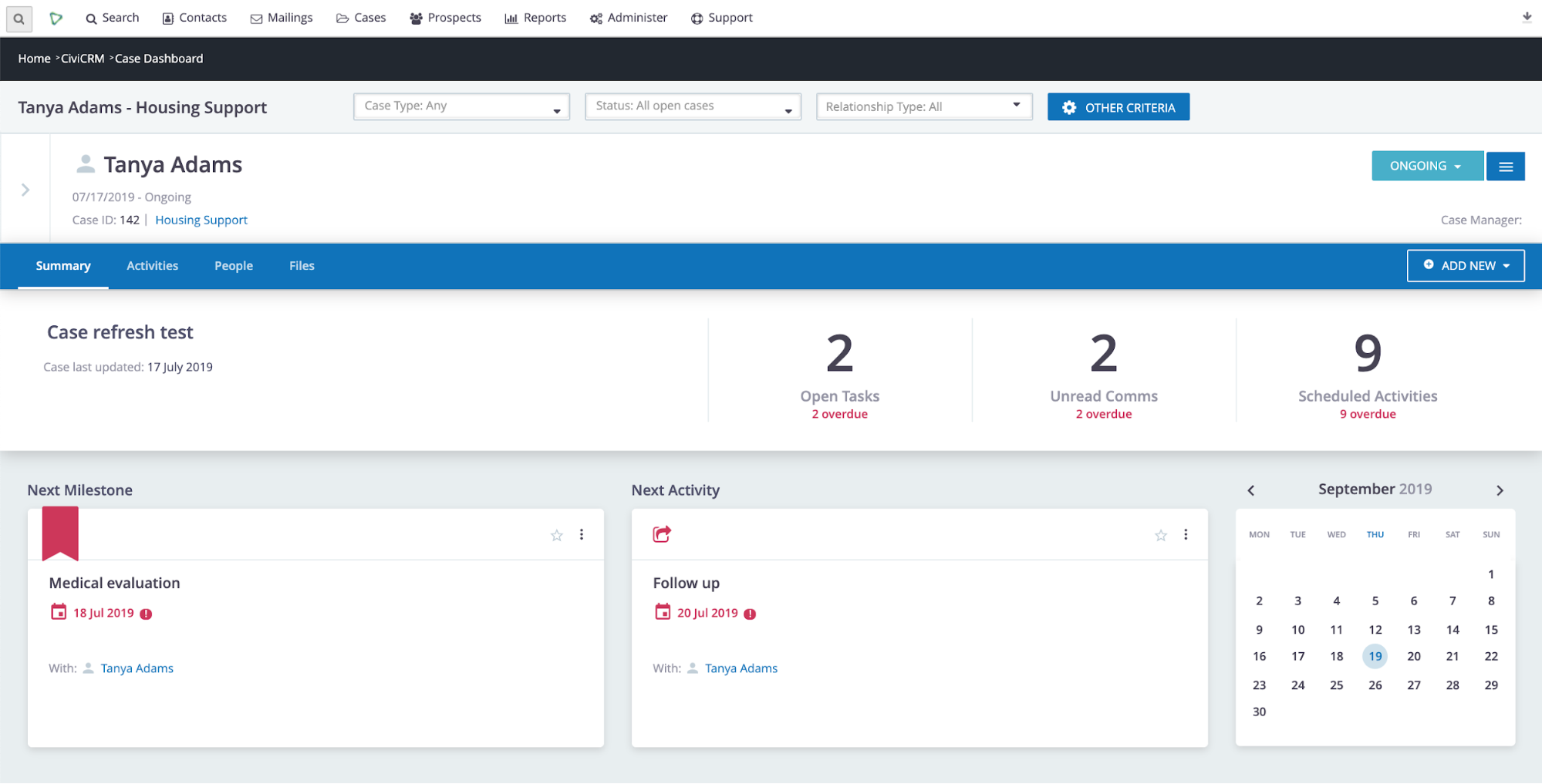This screenshot has height=784, width=1542.
Task: Open the Reports menu
Action: [x=535, y=18]
